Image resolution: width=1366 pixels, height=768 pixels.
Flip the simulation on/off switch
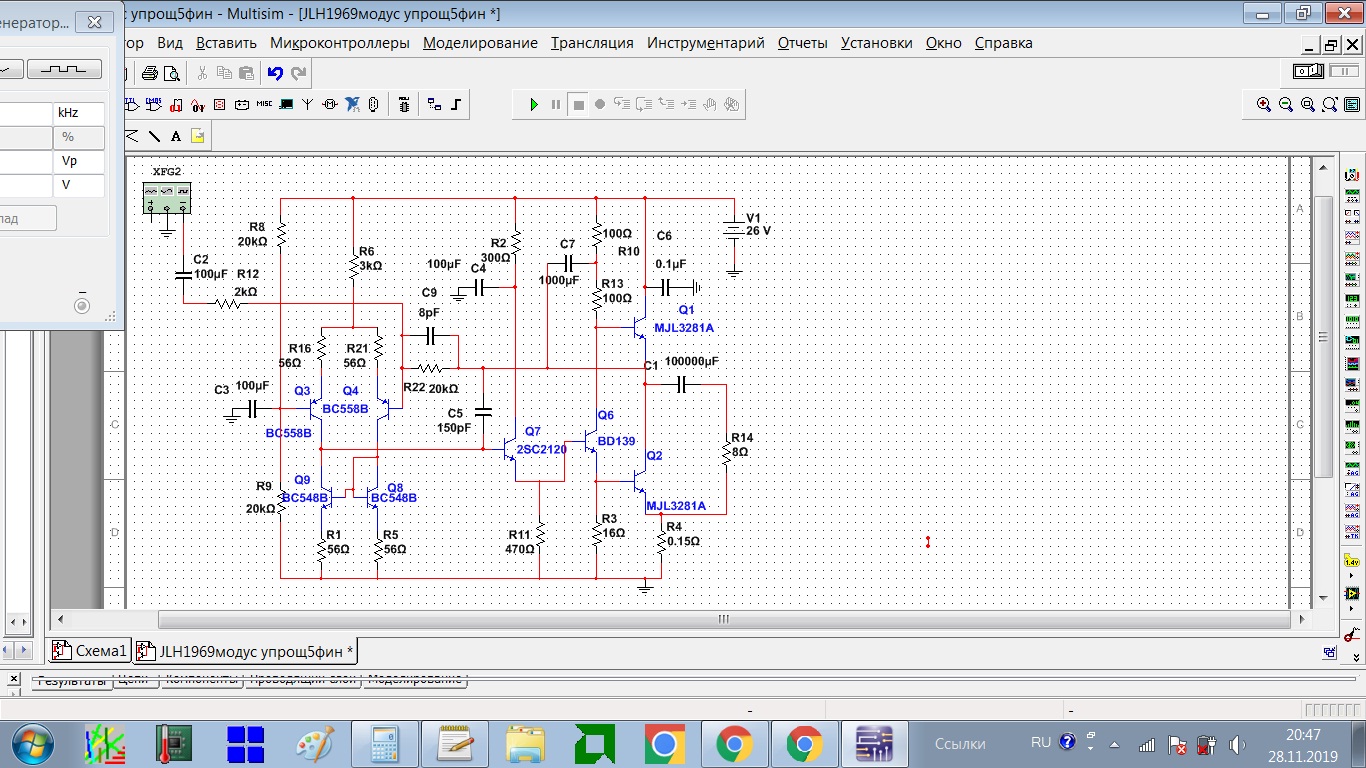click(1308, 71)
